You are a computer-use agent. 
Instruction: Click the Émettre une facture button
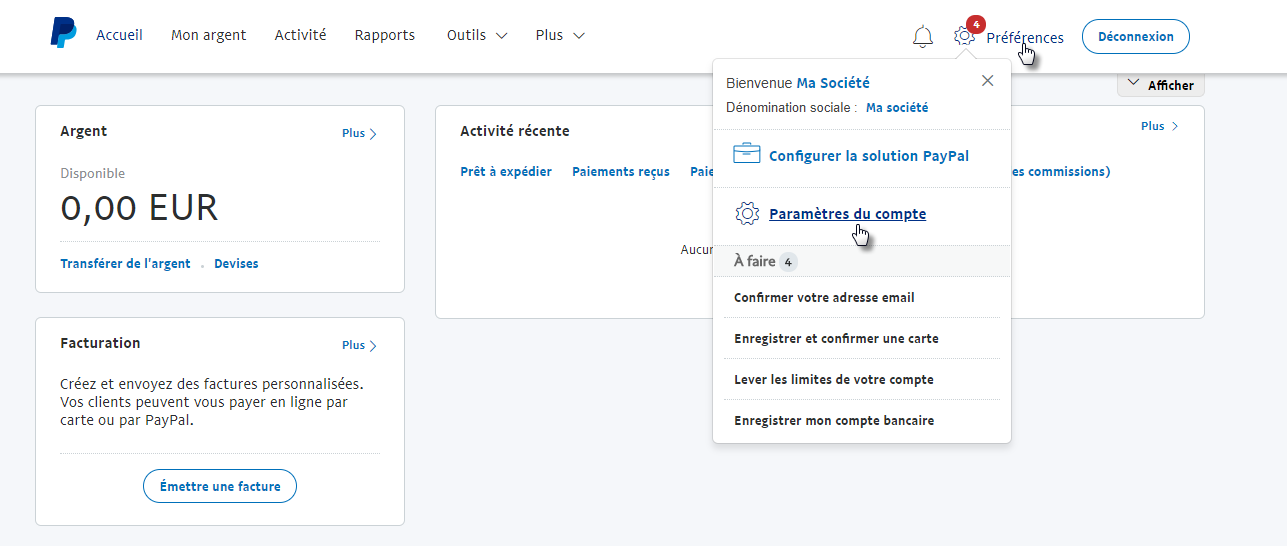point(220,486)
